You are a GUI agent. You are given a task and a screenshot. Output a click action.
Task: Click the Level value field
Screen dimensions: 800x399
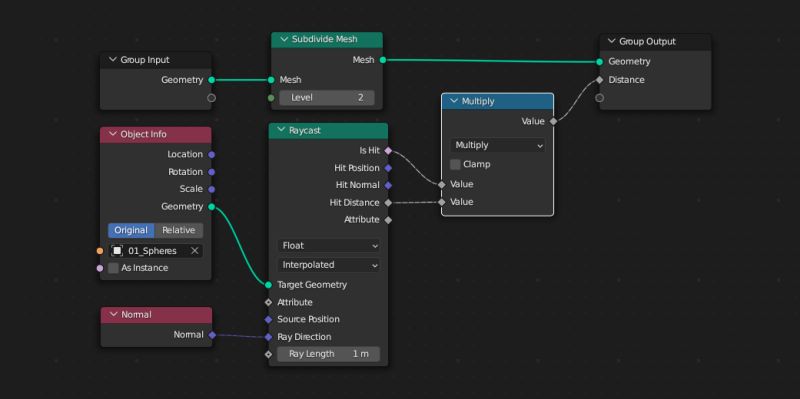327,97
